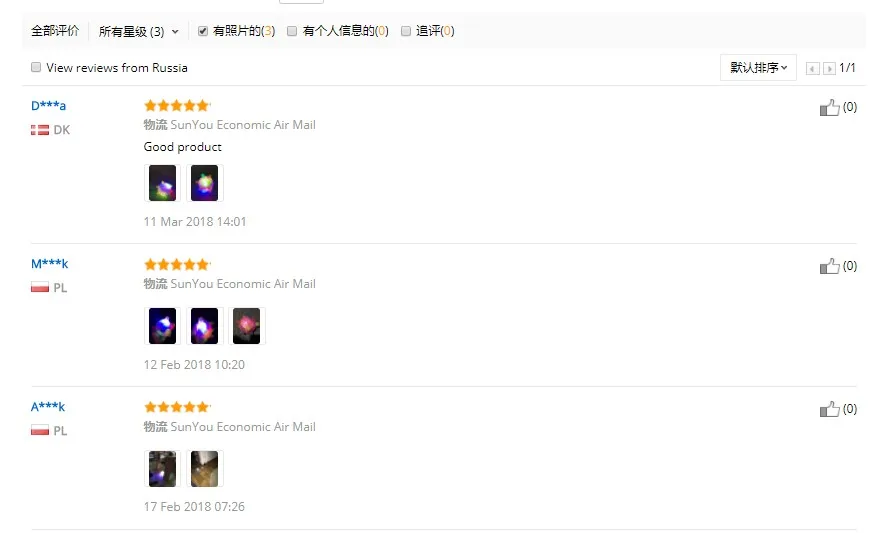Image resolution: width=879 pixels, height=533 pixels.
Task: Enable View reviews from Russia
Action: pyautogui.click(x=36, y=67)
